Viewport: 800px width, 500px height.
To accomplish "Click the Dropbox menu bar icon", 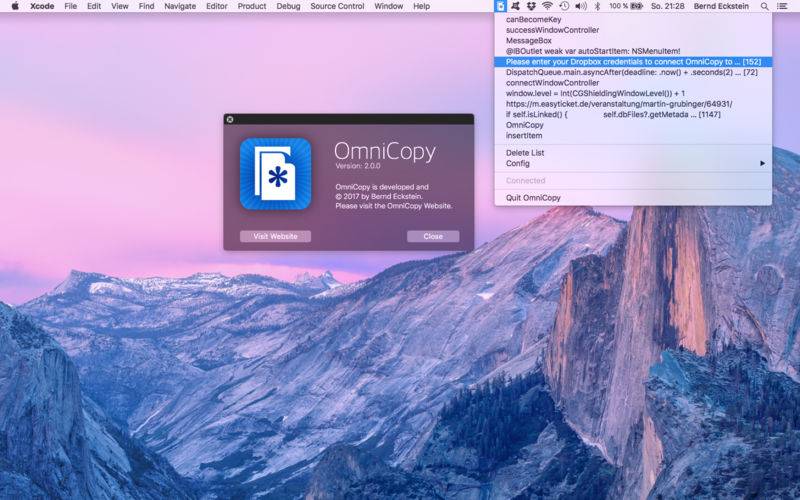I will 531,6.
